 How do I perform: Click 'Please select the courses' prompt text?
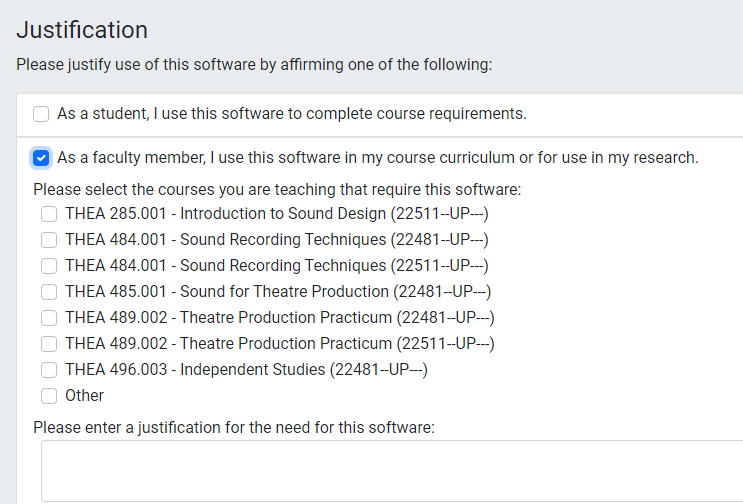pyautogui.click(x=277, y=189)
